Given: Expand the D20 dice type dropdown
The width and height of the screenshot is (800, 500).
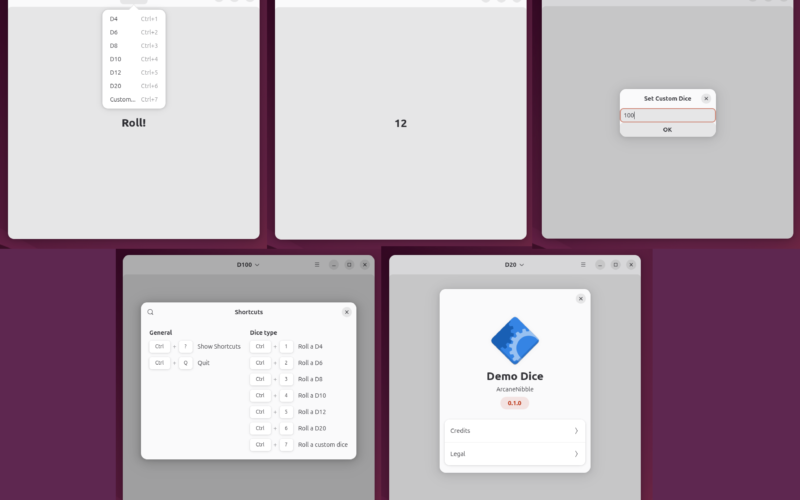Looking at the screenshot, I should [514, 265].
